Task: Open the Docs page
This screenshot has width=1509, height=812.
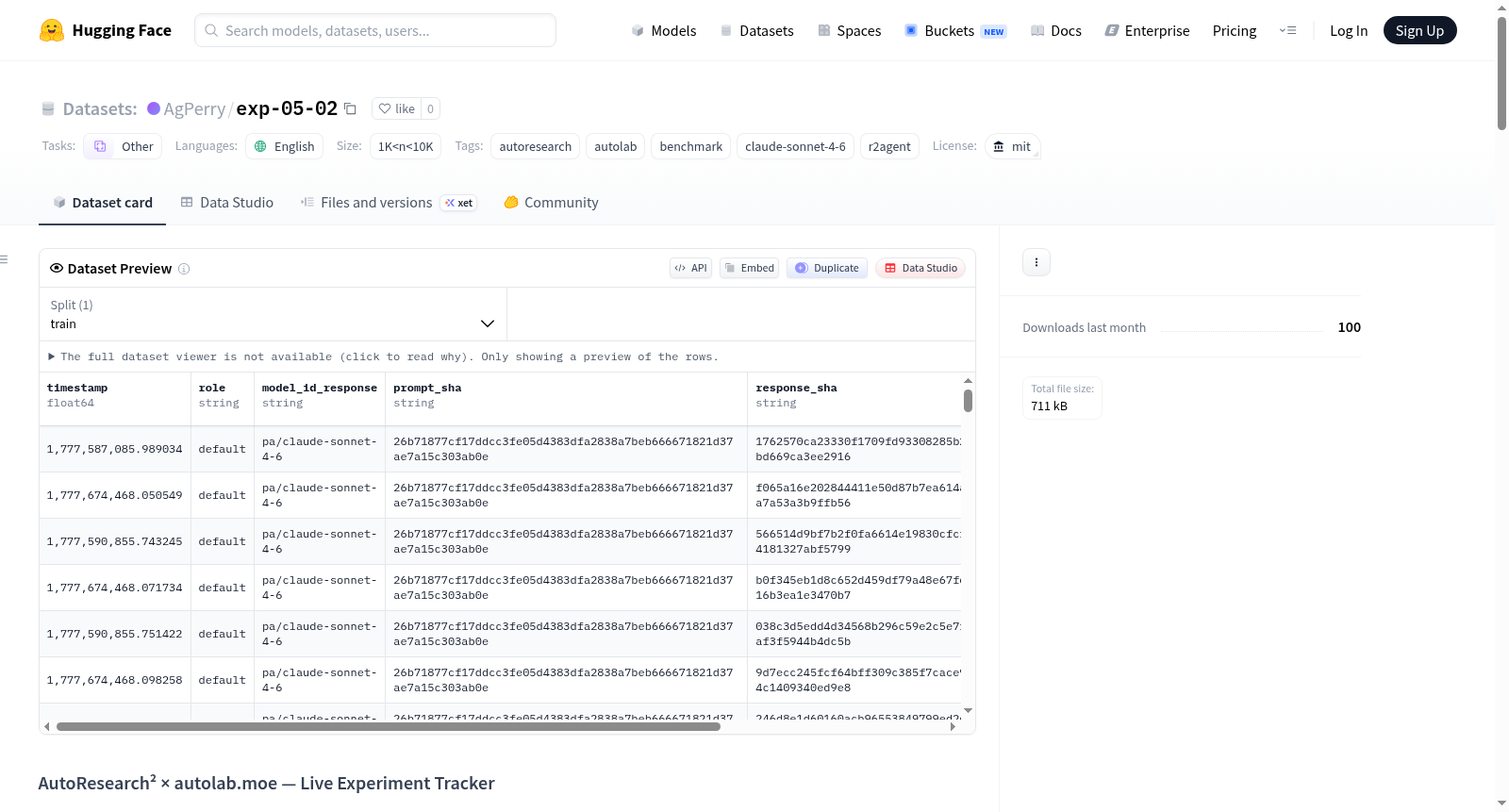Action: tap(1056, 30)
